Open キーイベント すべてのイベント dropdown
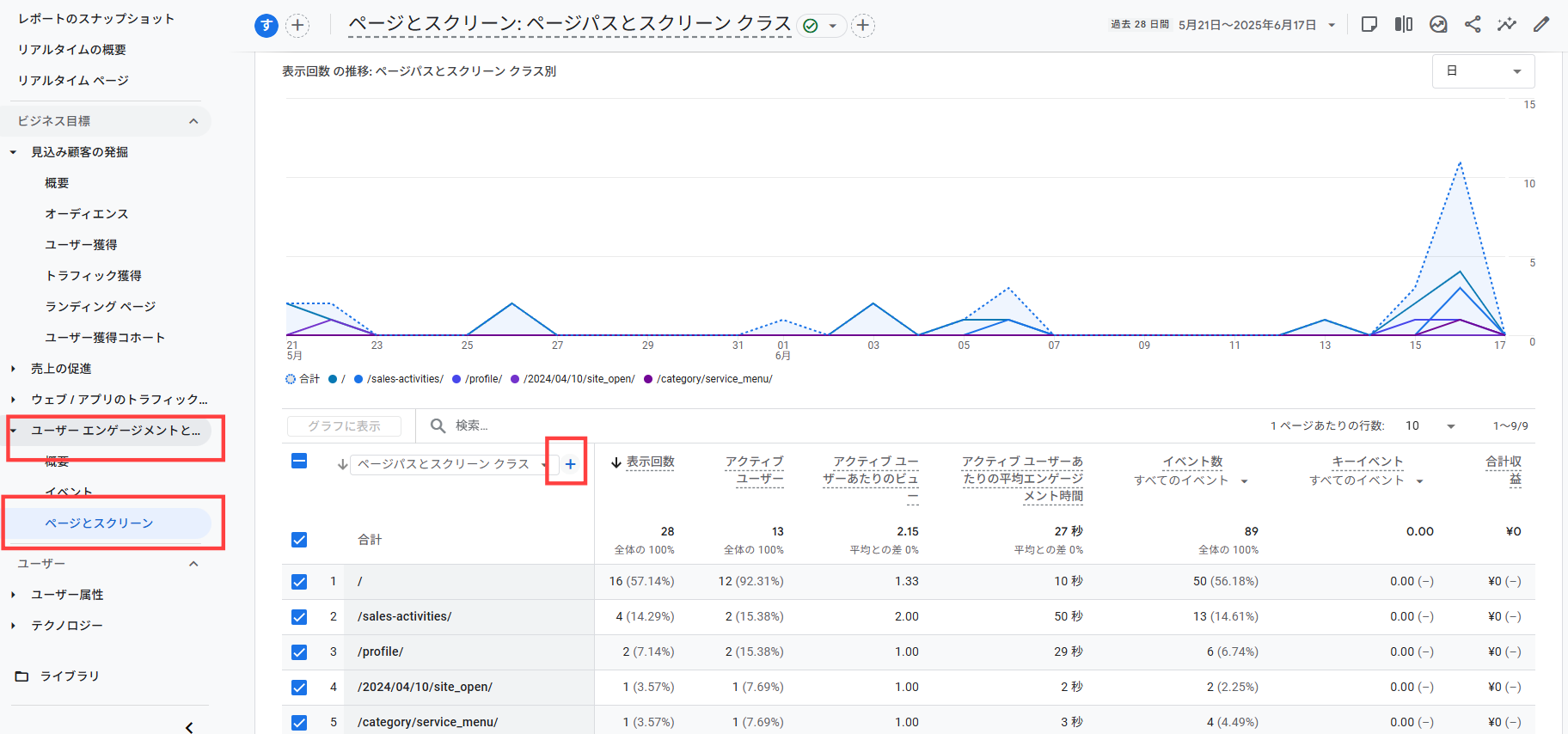 point(1419,481)
